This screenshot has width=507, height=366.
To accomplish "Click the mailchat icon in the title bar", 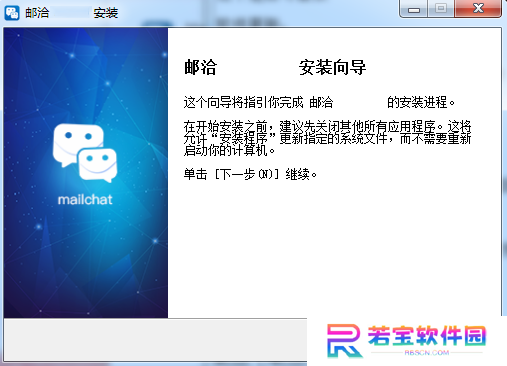I will [12, 13].
